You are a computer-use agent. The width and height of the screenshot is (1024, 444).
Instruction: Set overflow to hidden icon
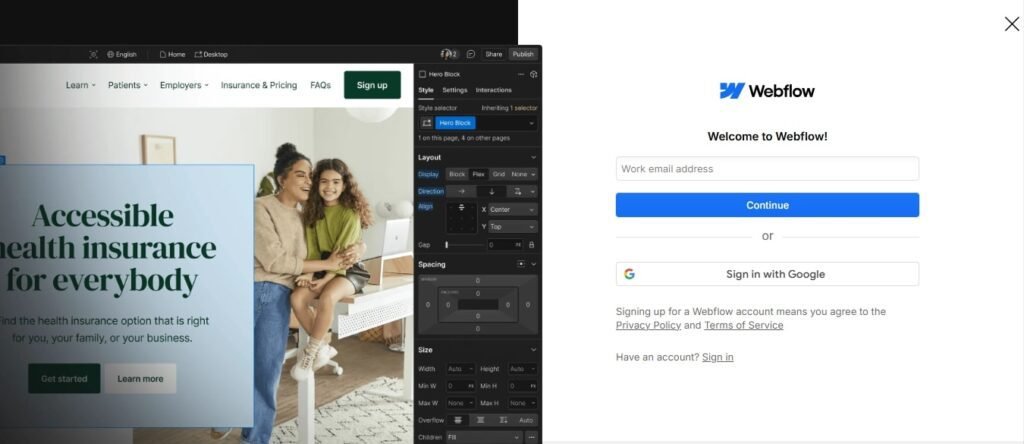tap(481, 420)
